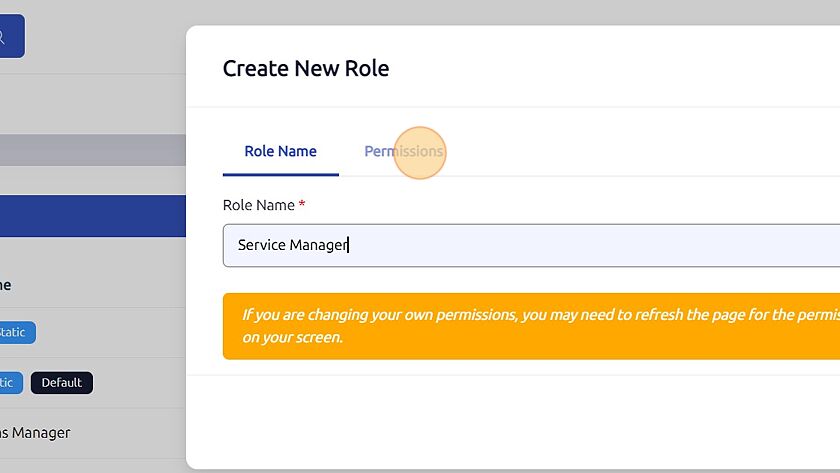Click the gray sidebar row behind the dialog
Screen dimensions: 840x473
pyautogui.click(x=93, y=150)
